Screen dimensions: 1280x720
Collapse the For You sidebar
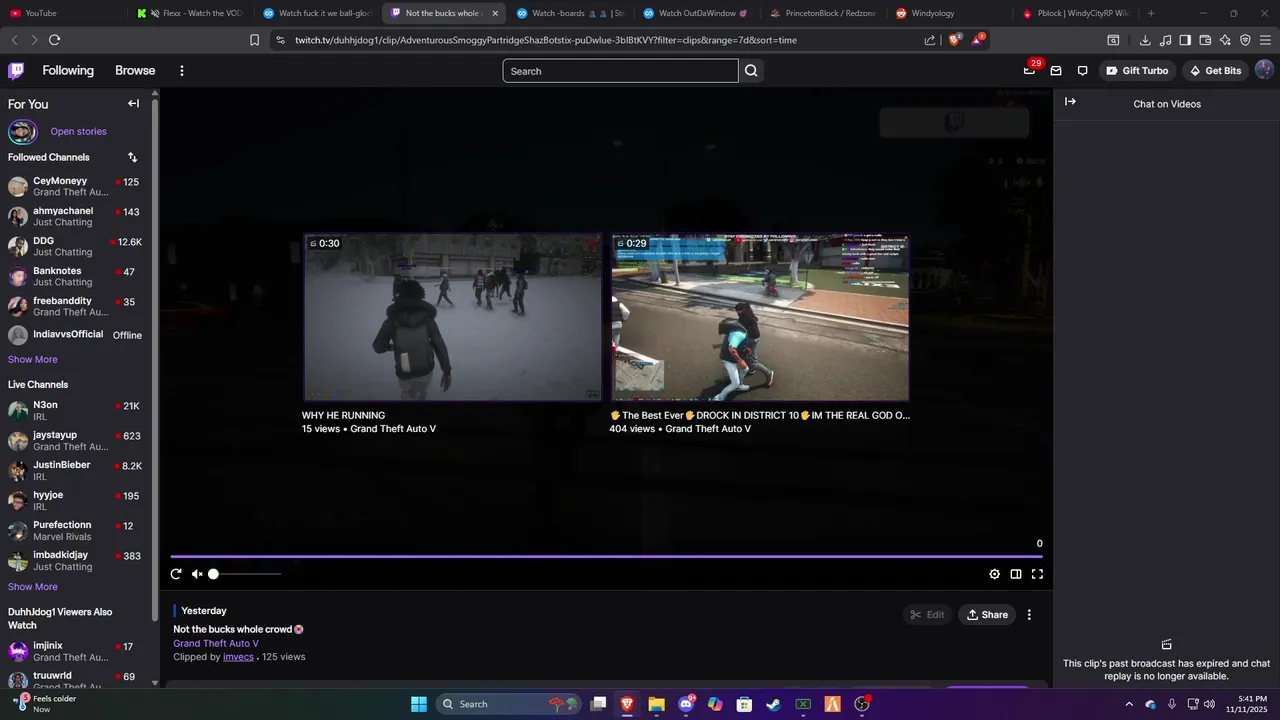click(x=133, y=103)
